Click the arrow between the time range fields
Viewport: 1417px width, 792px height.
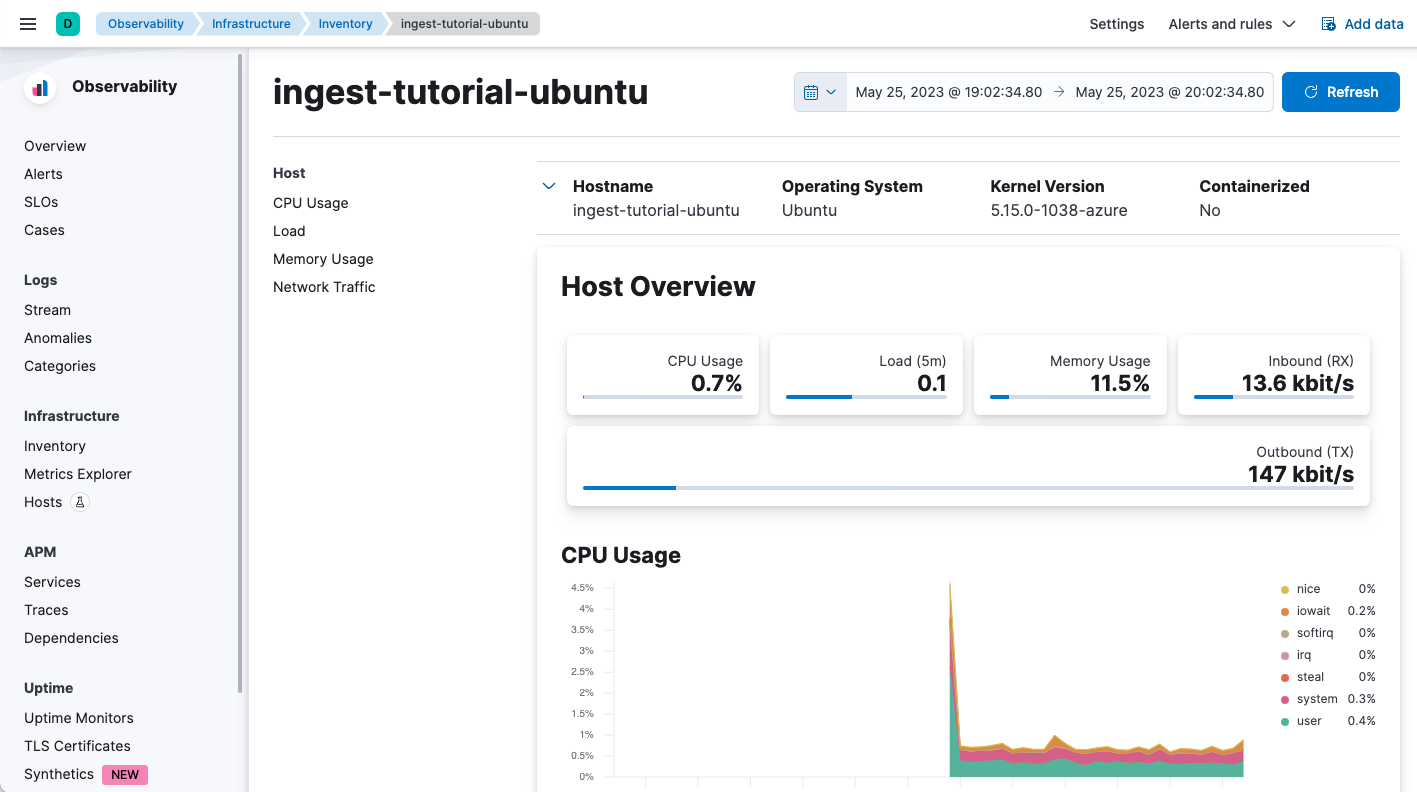click(x=1060, y=91)
